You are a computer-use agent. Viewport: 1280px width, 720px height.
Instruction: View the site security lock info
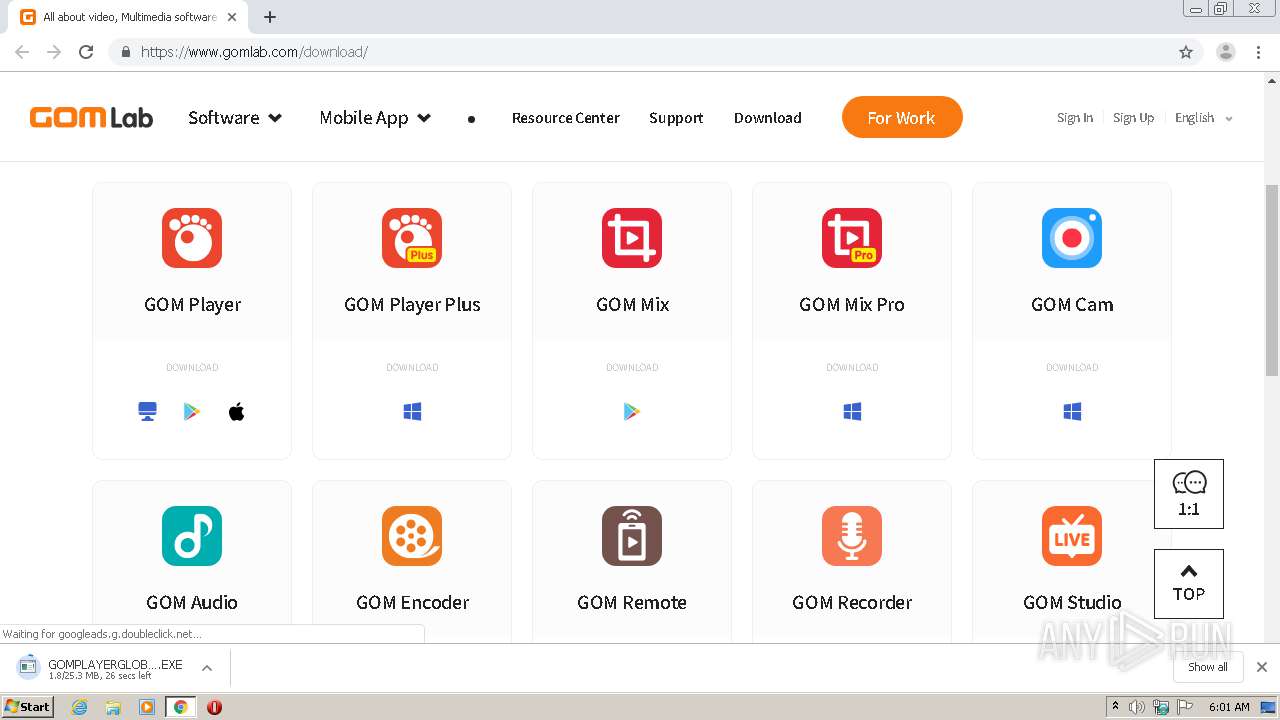(125, 52)
